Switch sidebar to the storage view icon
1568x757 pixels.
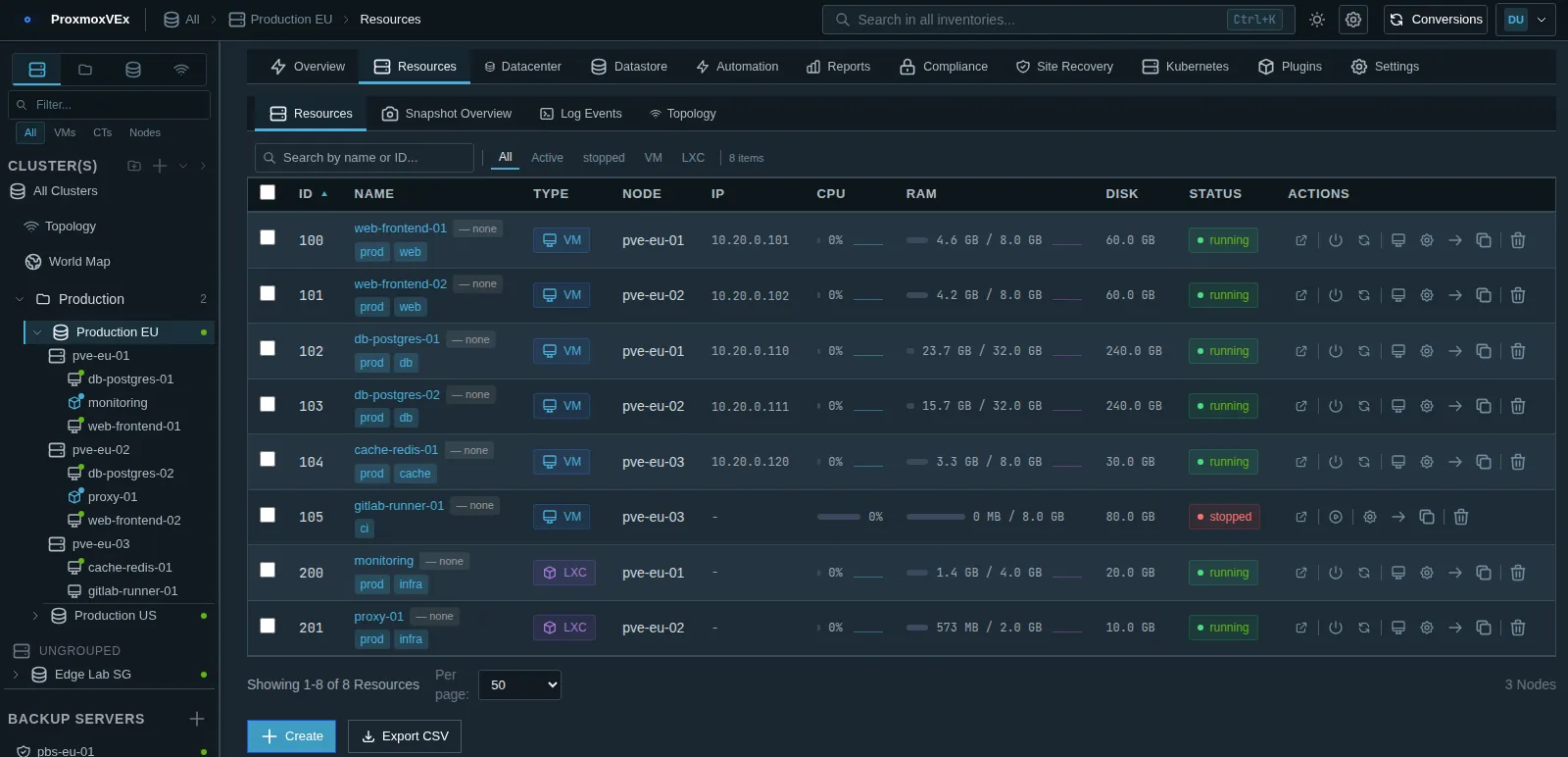pyautogui.click(x=133, y=70)
